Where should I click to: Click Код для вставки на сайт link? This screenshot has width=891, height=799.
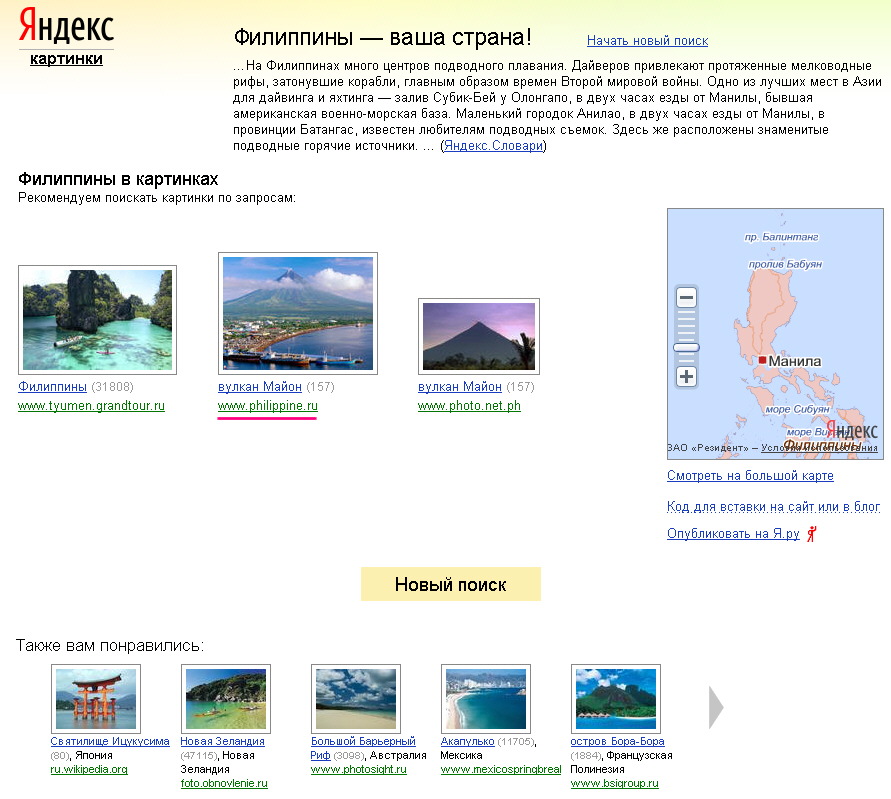coord(773,507)
